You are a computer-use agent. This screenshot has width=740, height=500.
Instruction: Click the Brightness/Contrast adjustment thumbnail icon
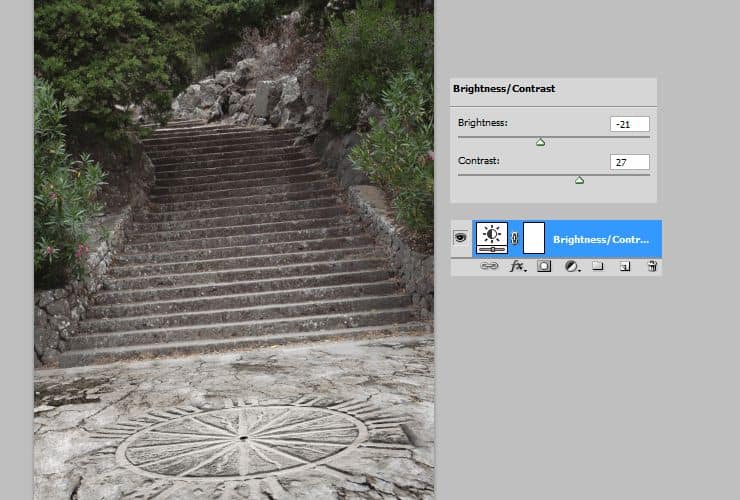[491, 238]
